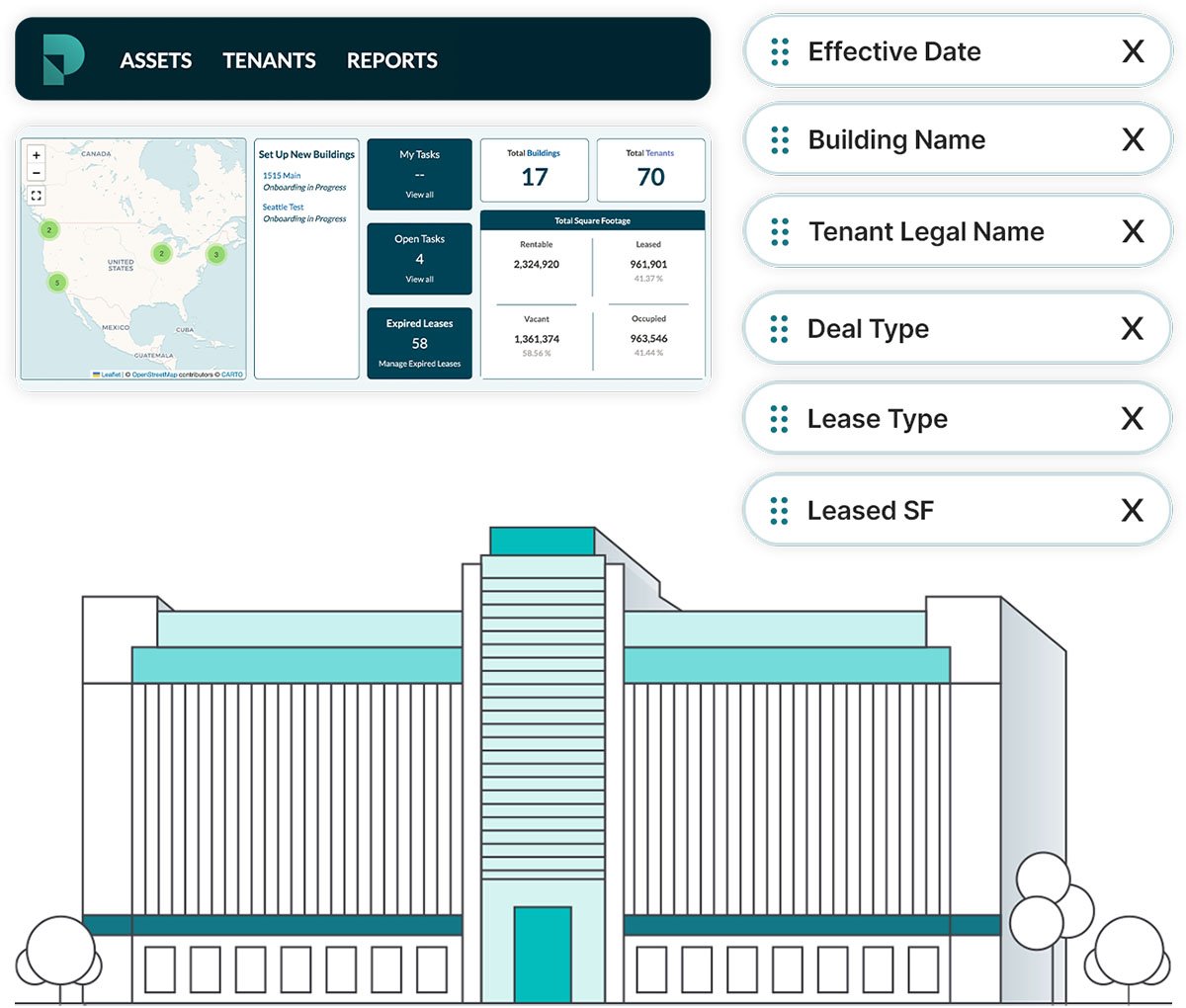This screenshot has height=1008, width=1186.
Task: Click the Occupied value 963,546
Action: coord(648,339)
